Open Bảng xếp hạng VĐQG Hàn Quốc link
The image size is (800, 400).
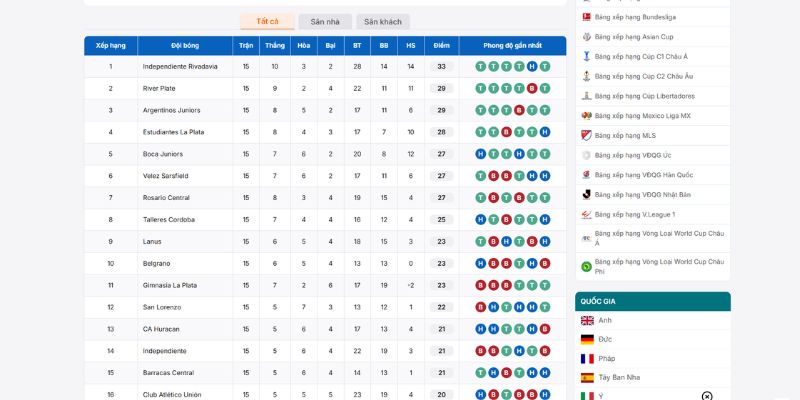644,175
